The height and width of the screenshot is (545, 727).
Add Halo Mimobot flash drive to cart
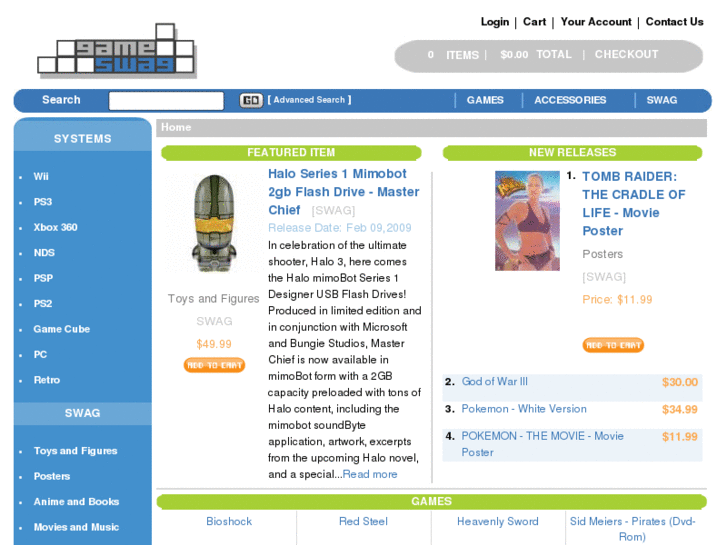tap(214, 365)
